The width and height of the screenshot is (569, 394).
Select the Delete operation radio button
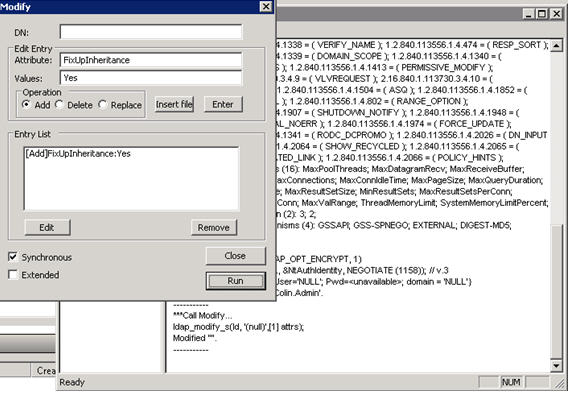tap(59, 105)
